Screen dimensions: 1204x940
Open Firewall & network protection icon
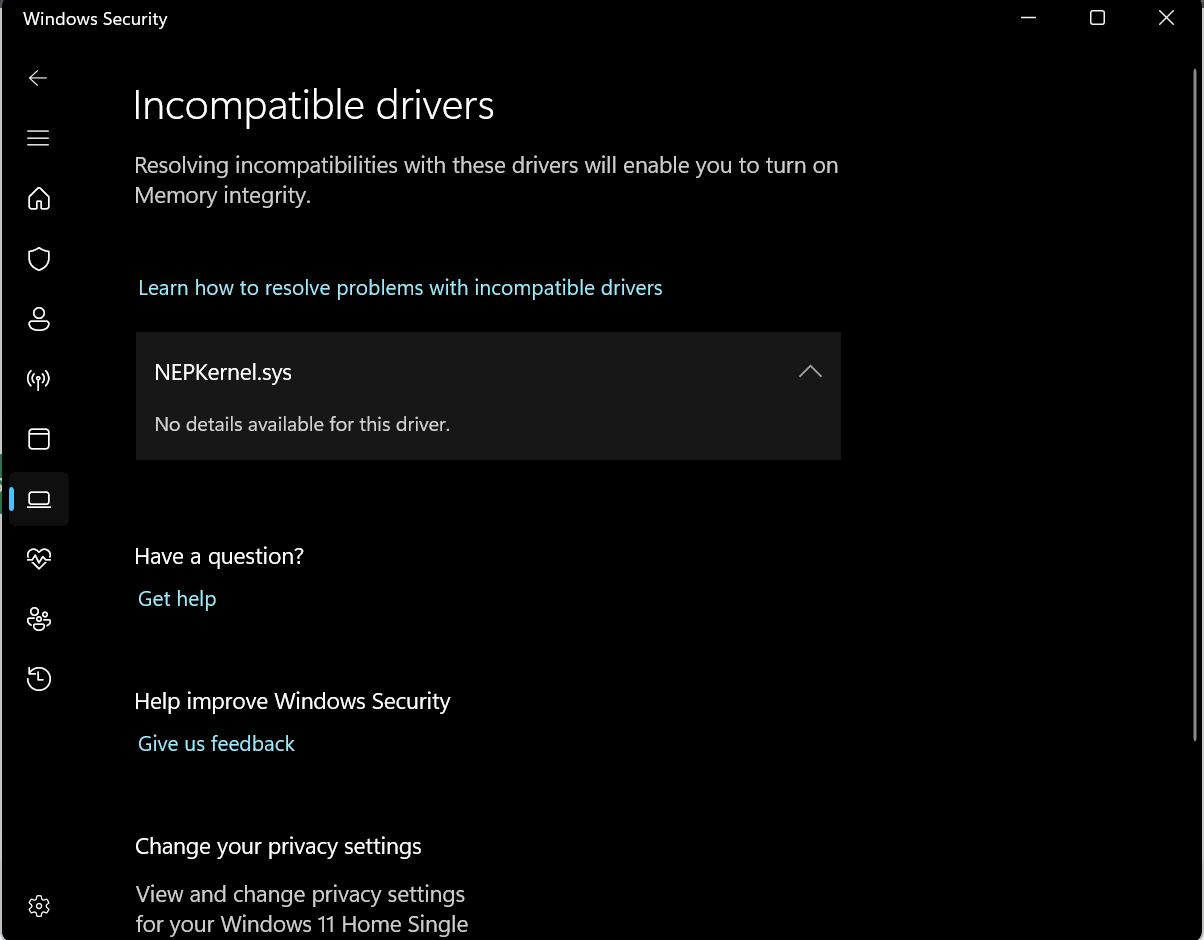coord(39,379)
